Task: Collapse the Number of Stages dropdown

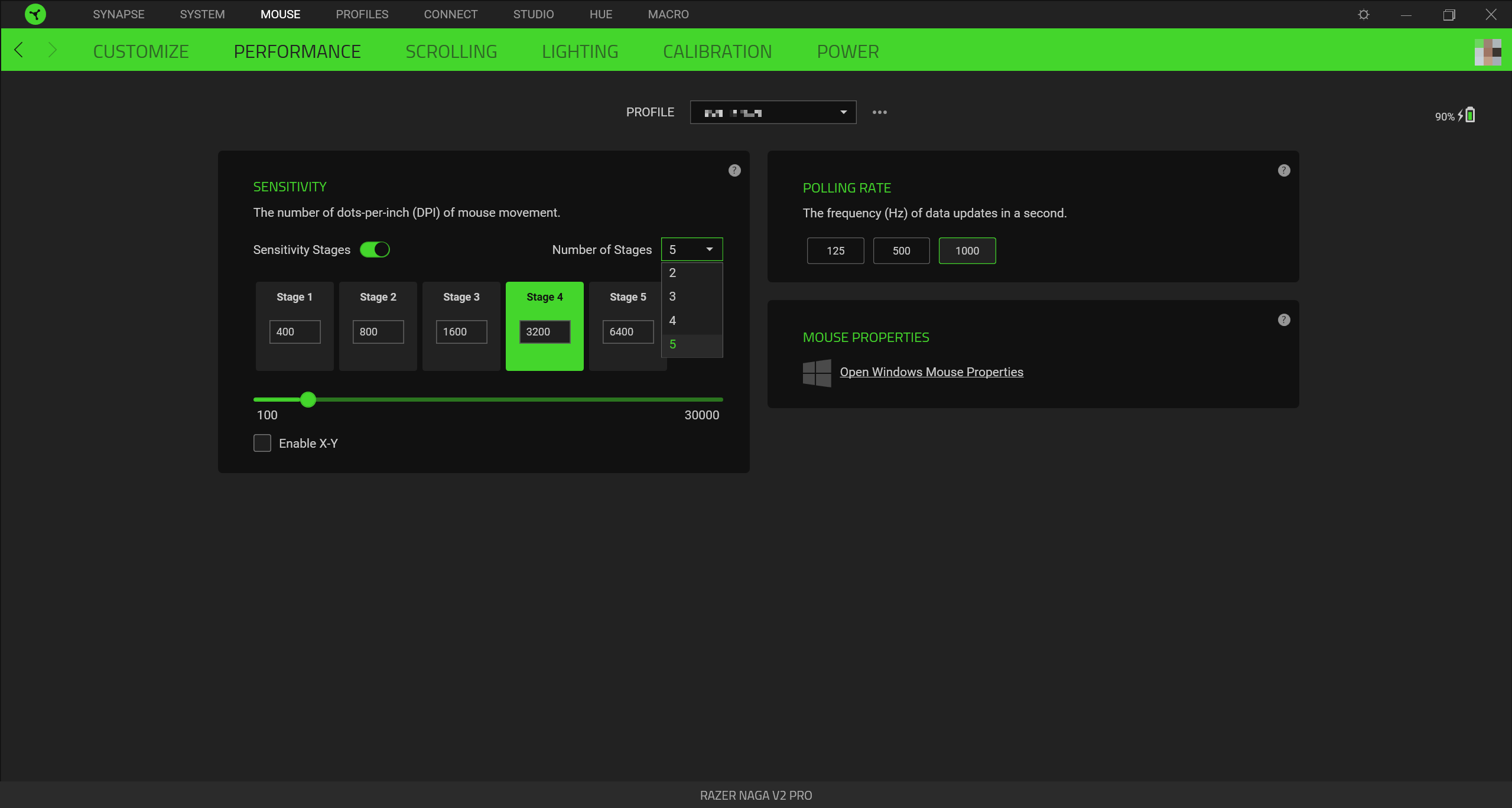Action: (691, 250)
